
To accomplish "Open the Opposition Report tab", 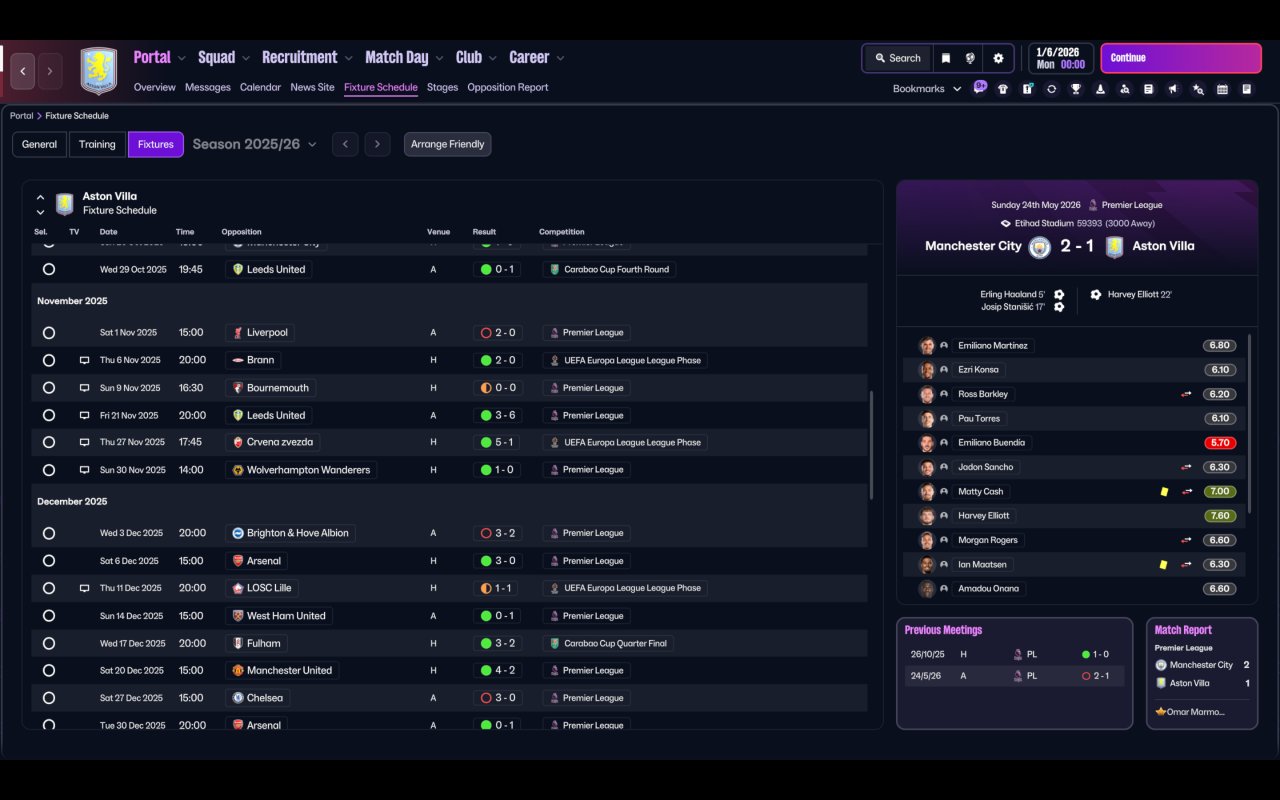I will (x=508, y=88).
